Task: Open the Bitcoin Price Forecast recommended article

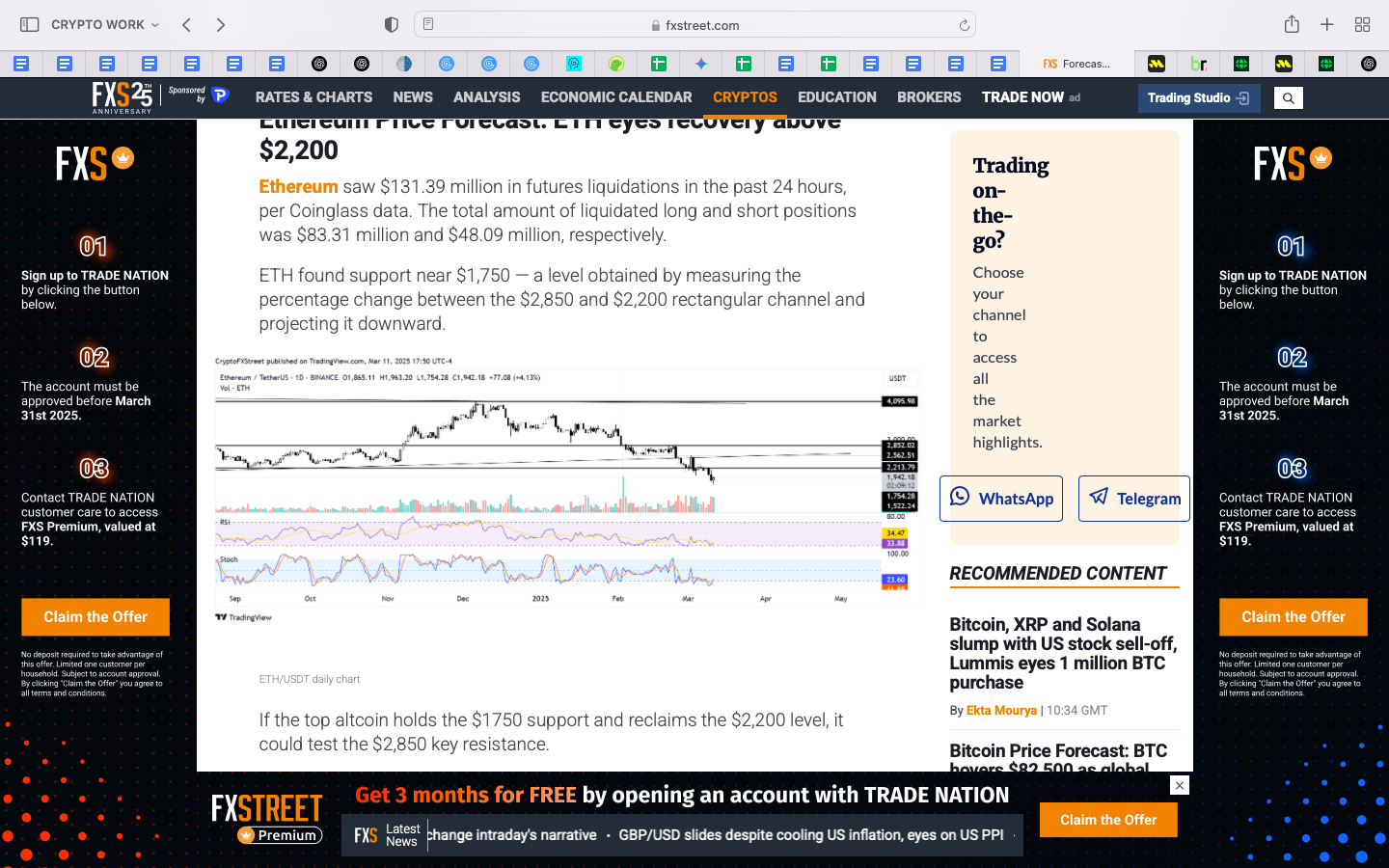Action: click(x=1059, y=759)
